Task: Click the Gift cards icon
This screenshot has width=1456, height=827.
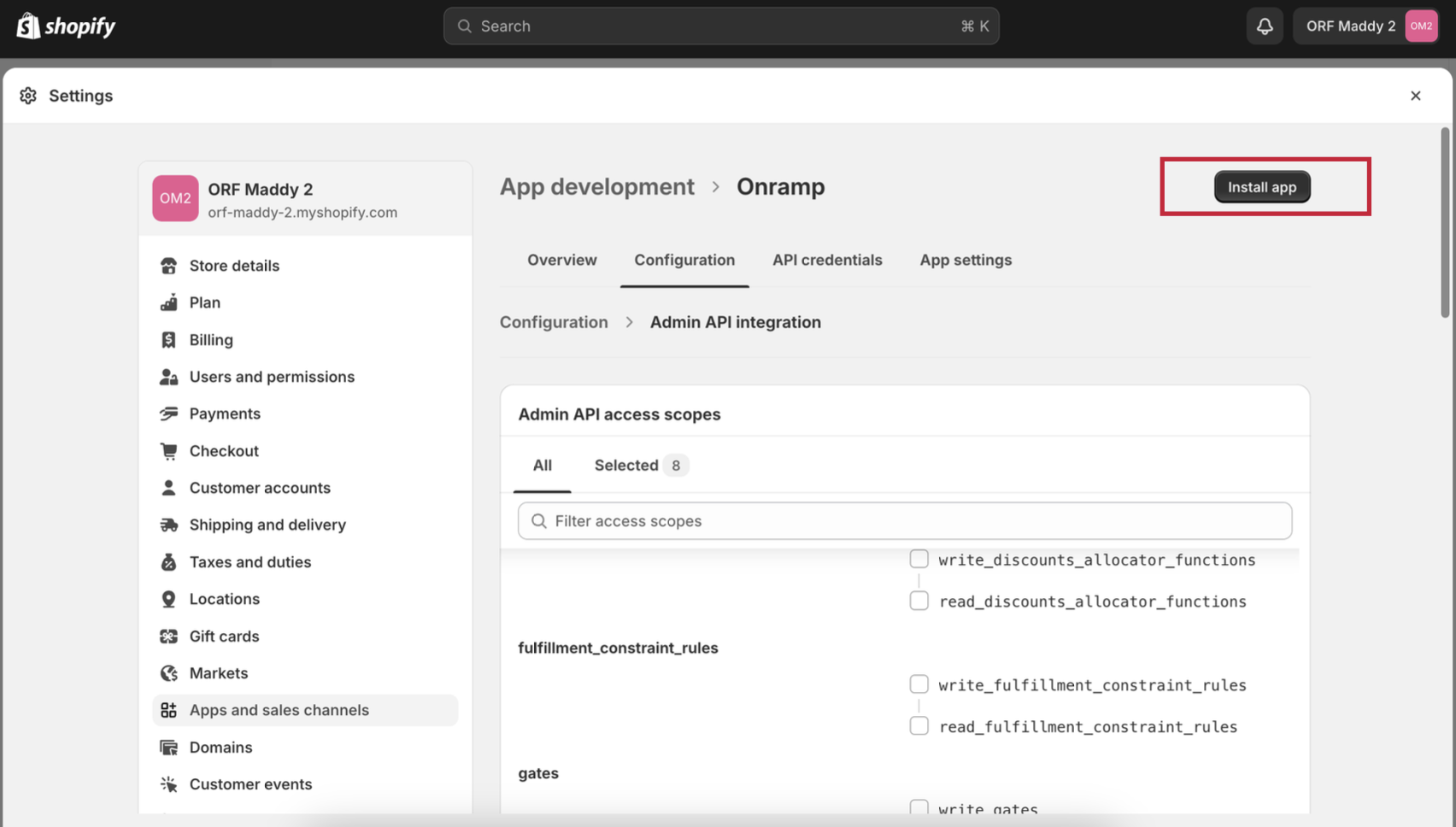Action: pyautogui.click(x=168, y=636)
